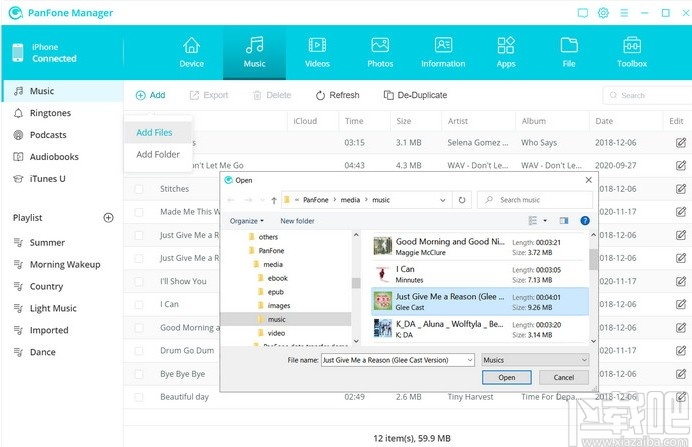This screenshot has height=447, width=692.
Task: Click the Open button
Action: (x=507, y=378)
